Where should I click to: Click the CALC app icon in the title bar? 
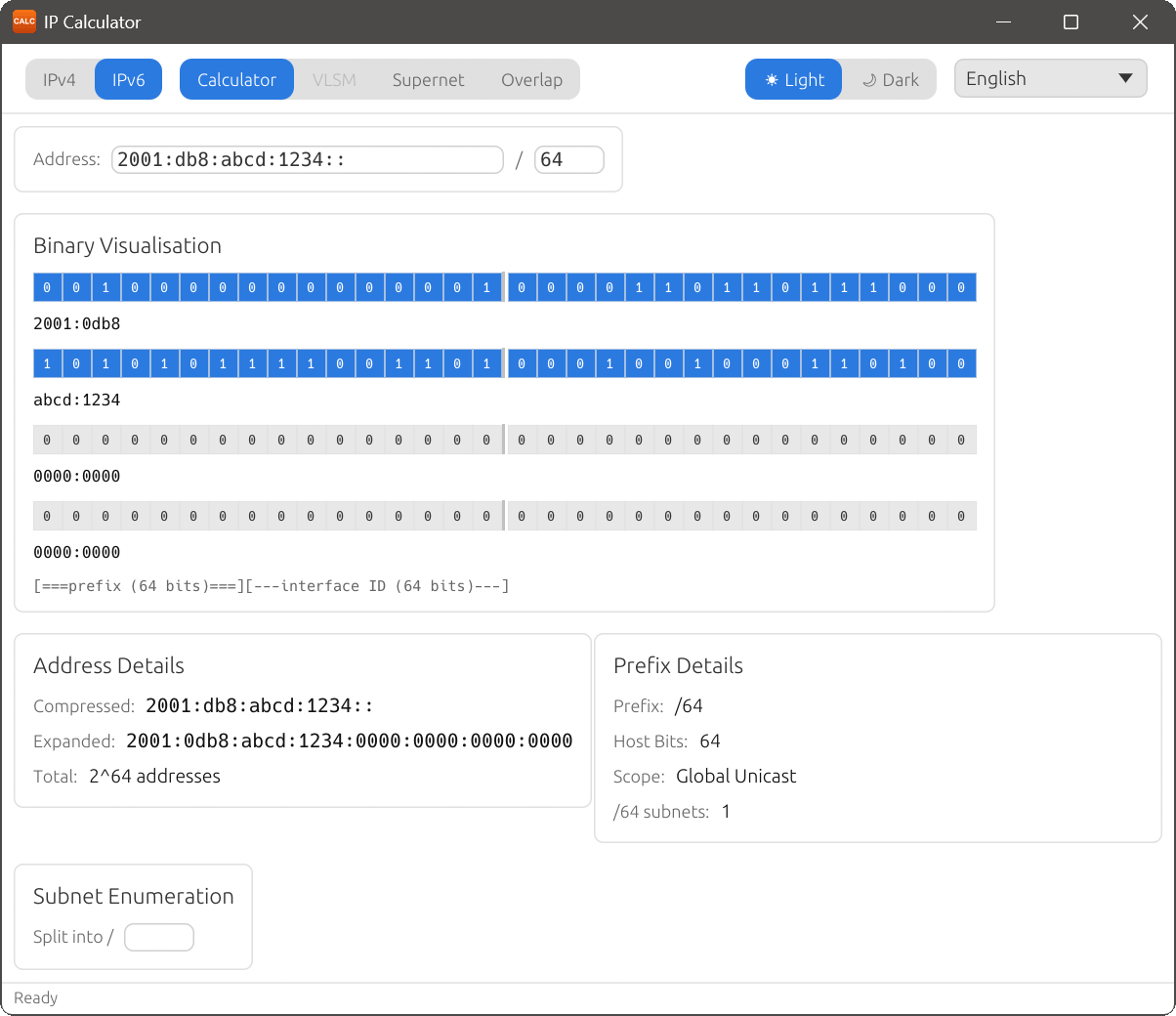pyautogui.click(x=23, y=21)
